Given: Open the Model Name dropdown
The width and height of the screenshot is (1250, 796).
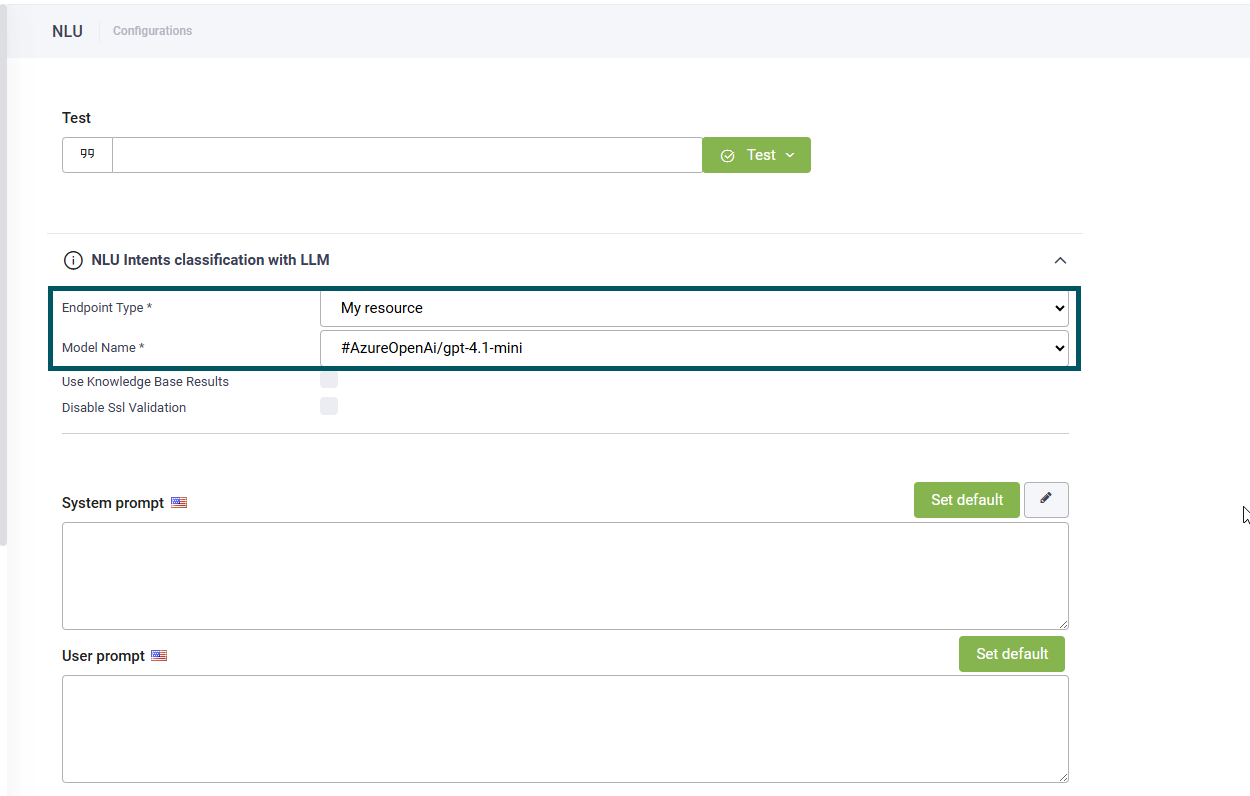Looking at the screenshot, I should click(694, 348).
